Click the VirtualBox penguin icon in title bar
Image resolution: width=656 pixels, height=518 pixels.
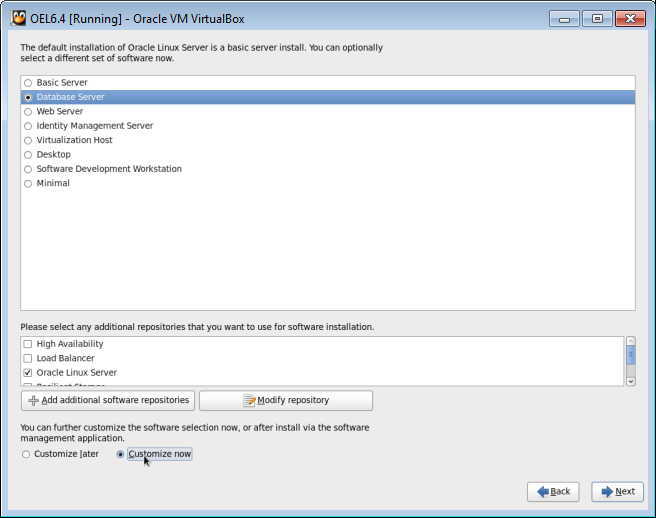pos(18,18)
